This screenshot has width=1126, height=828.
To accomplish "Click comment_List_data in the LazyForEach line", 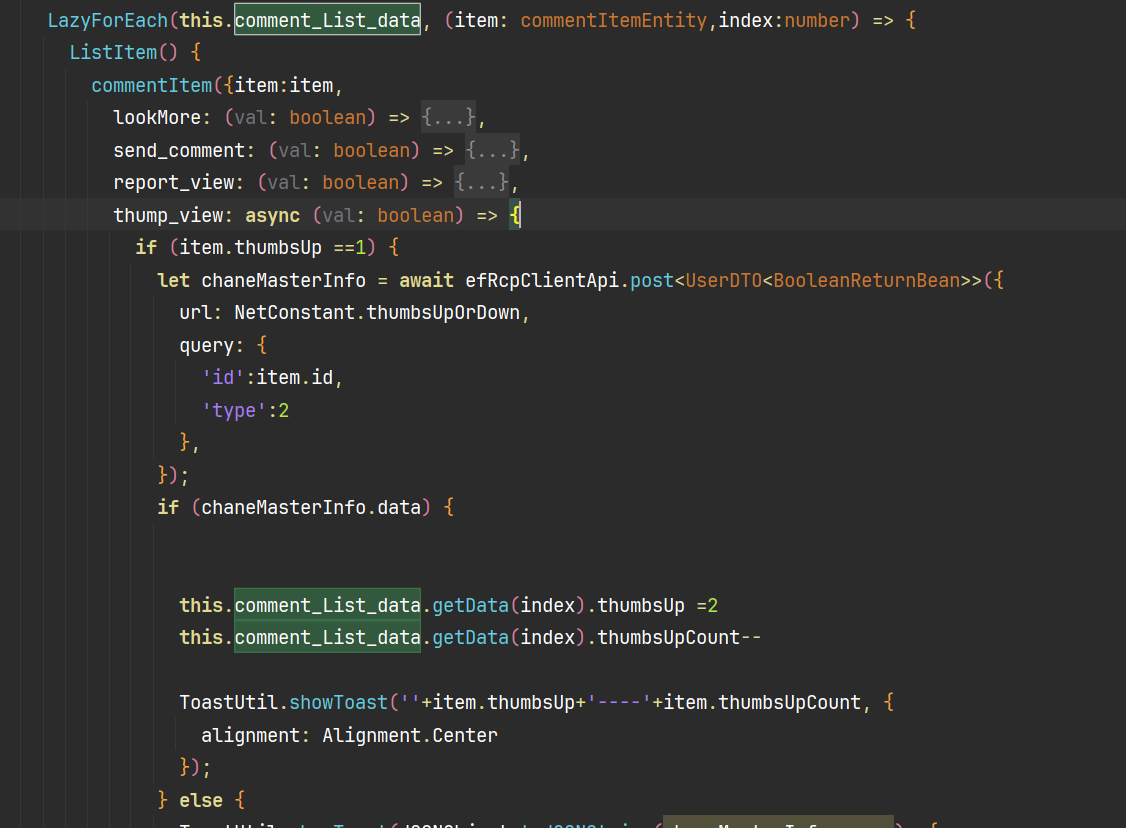I will (327, 20).
